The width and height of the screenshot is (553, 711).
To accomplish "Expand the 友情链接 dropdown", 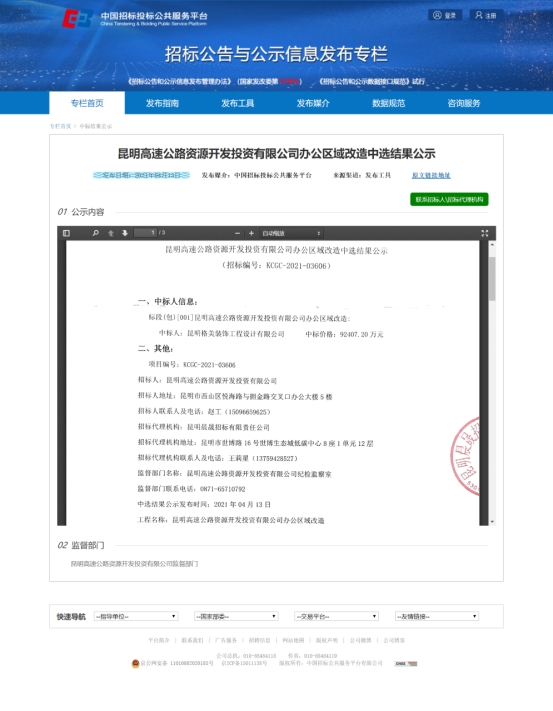I will pos(437,616).
